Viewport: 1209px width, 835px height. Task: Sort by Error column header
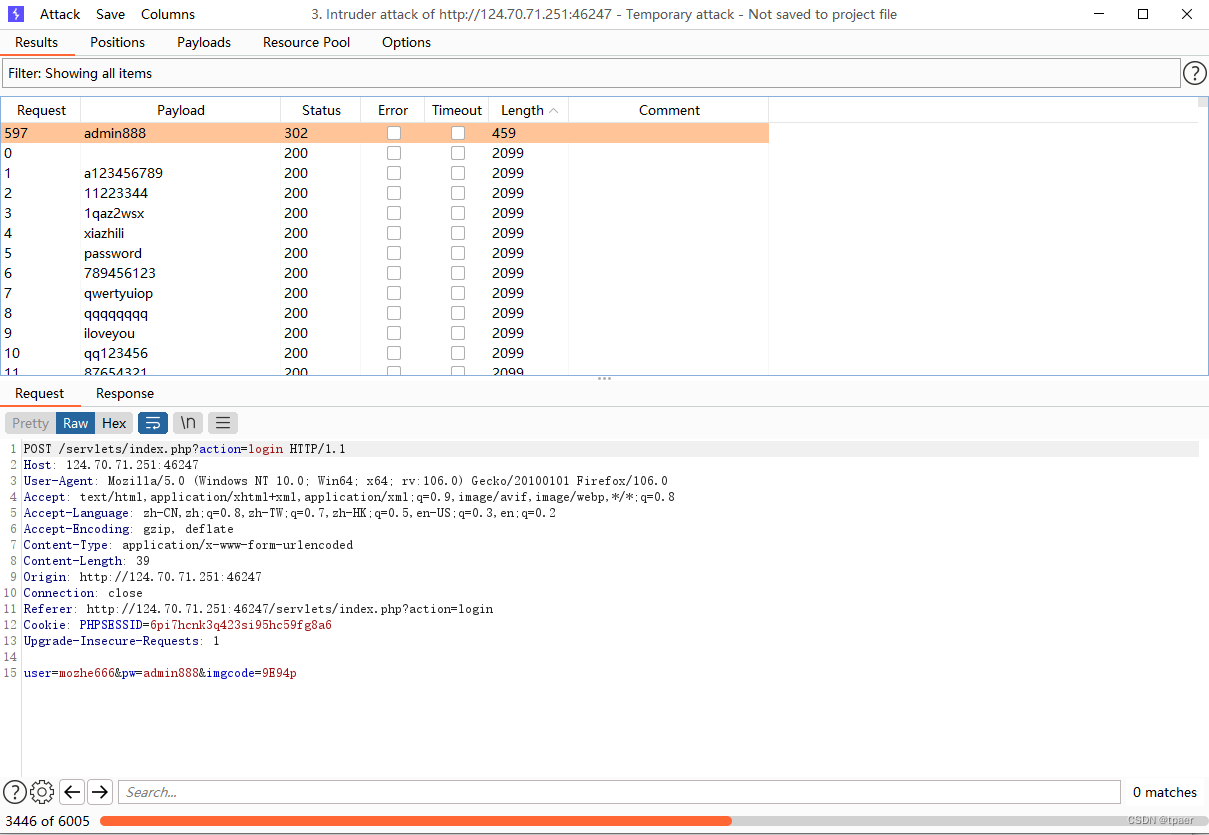tap(393, 110)
